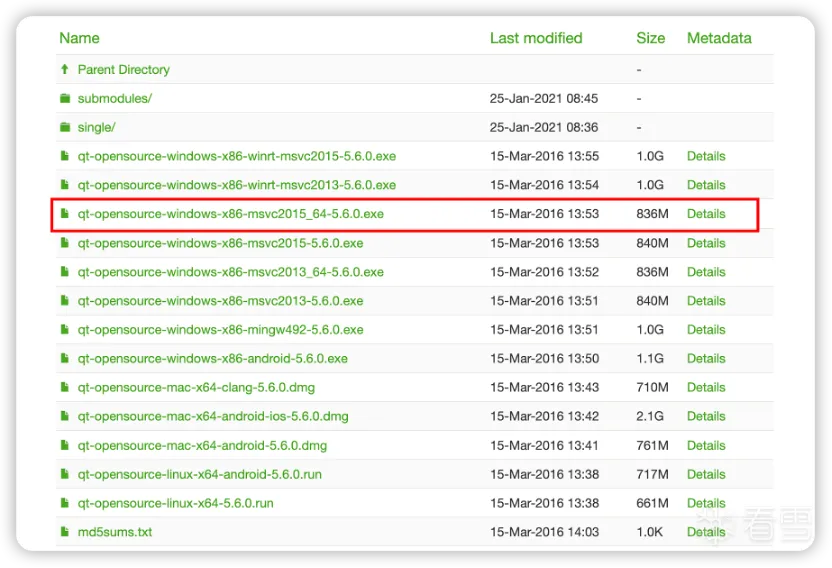
Task: Click file icon beside msvc2013_64-5.6.0.exe
Action: pyautogui.click(x=65, y=271)
